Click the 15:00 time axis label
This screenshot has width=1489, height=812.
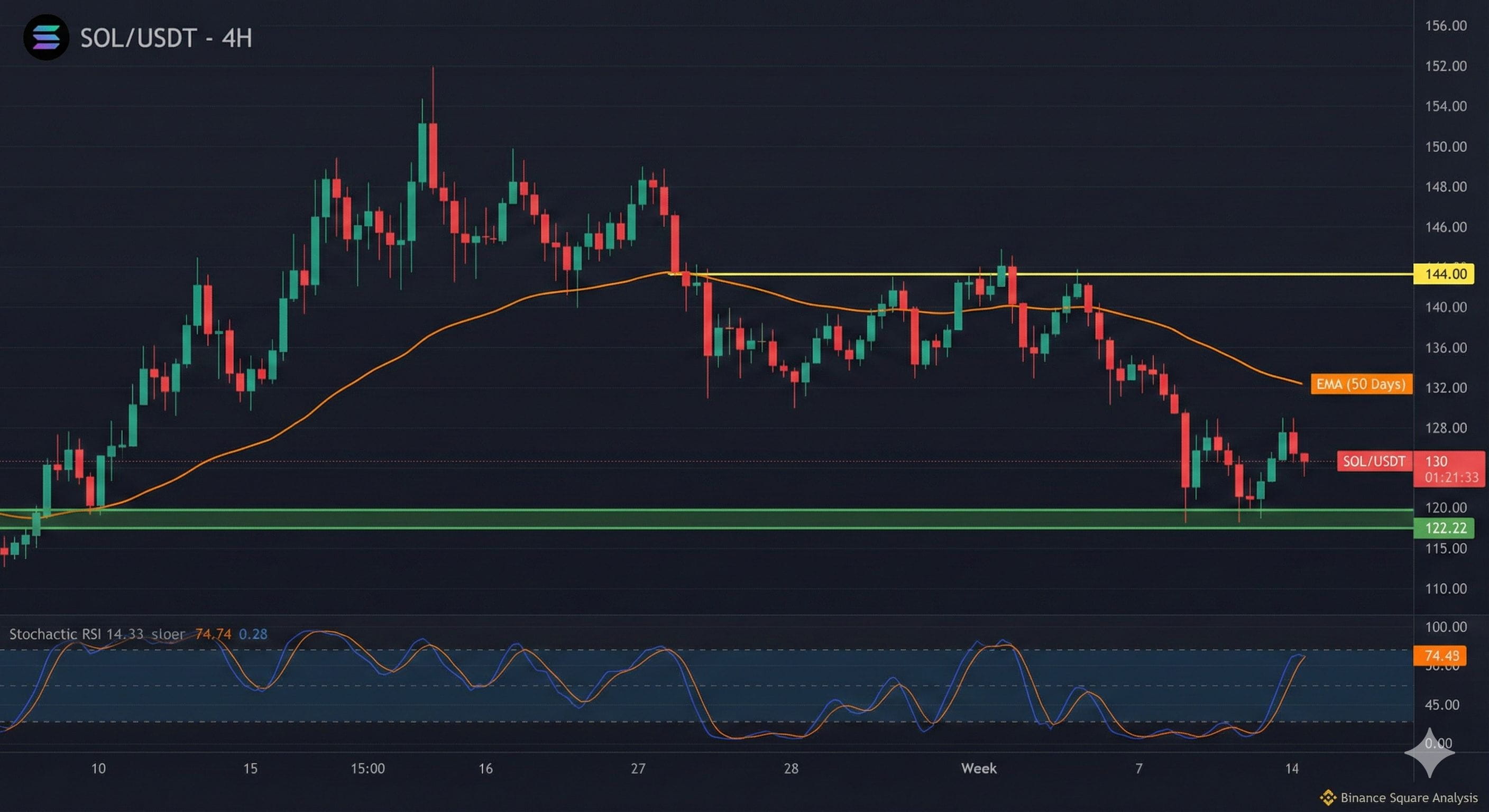click(x=367, y=768)
